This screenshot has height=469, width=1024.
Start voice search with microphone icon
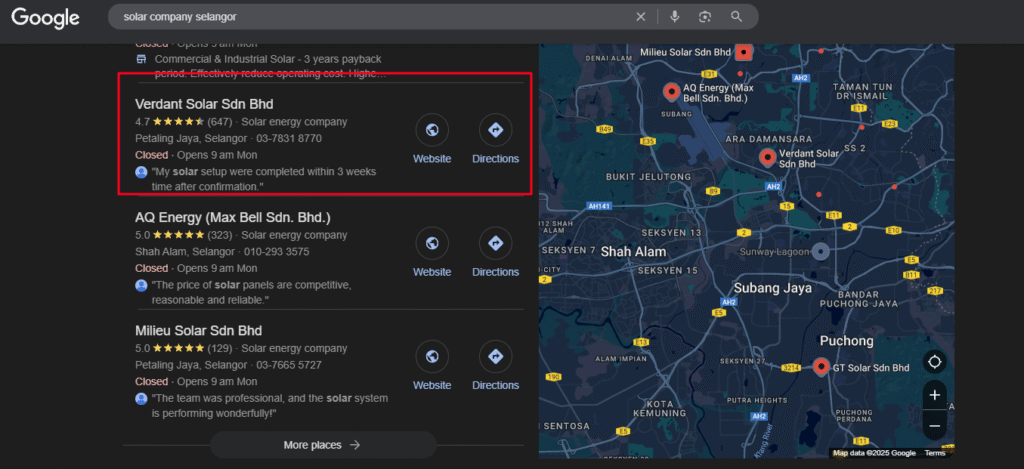[x=674, y=17]
